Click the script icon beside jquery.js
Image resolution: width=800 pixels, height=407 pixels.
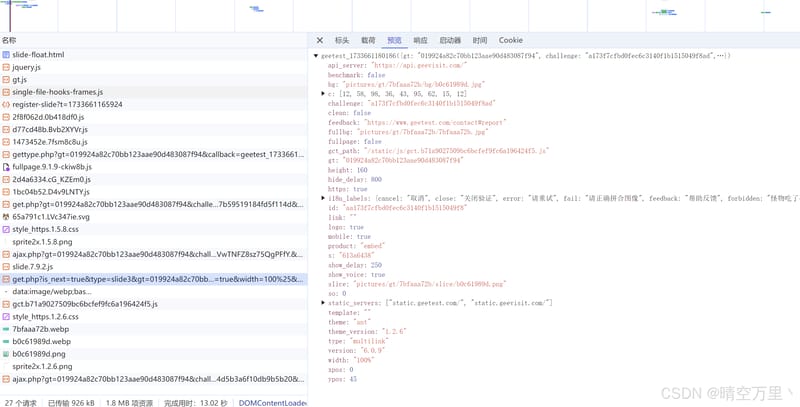click(6, 67)
